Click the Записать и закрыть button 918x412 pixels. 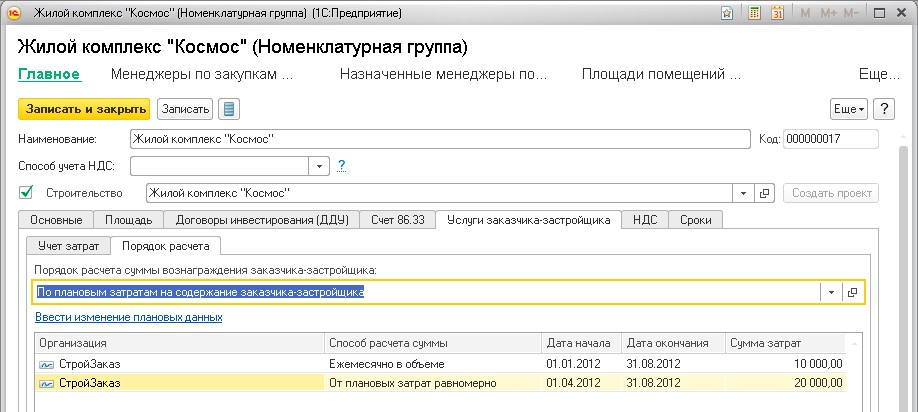84,109
